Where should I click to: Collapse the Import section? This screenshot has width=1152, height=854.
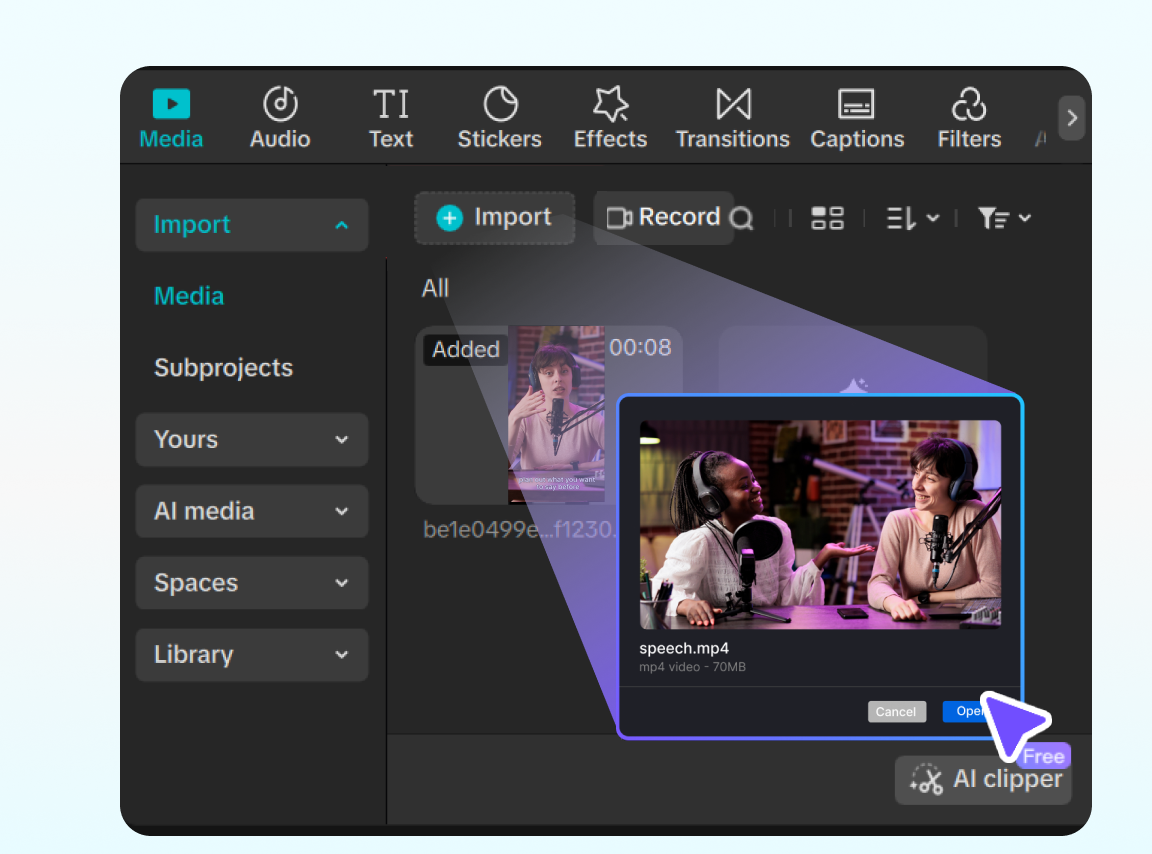click(251, 225)
